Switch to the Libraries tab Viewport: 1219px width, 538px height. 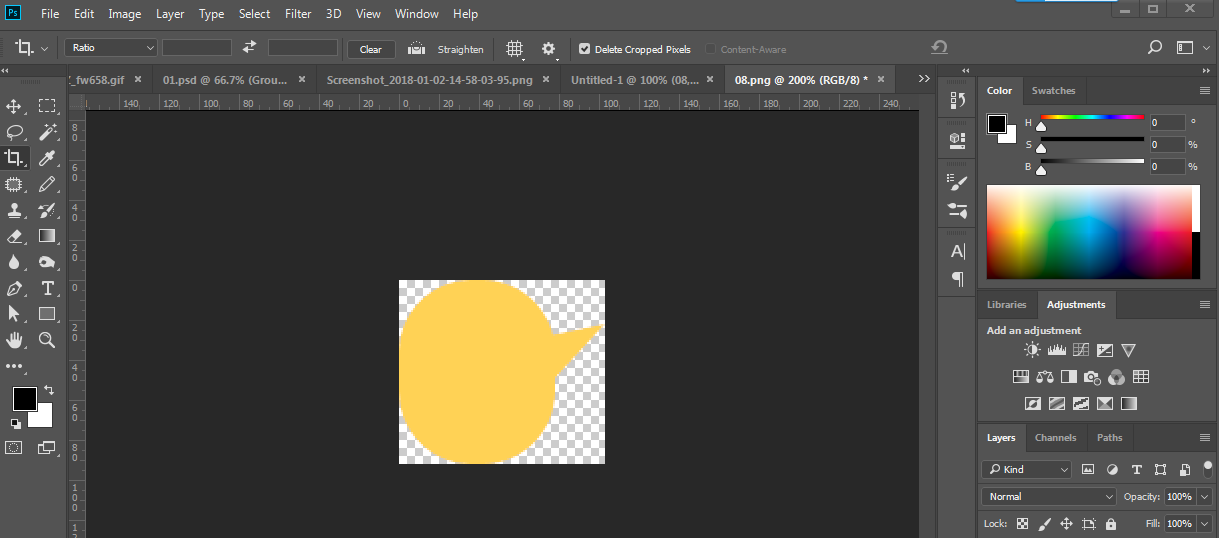click(1006, 304)
